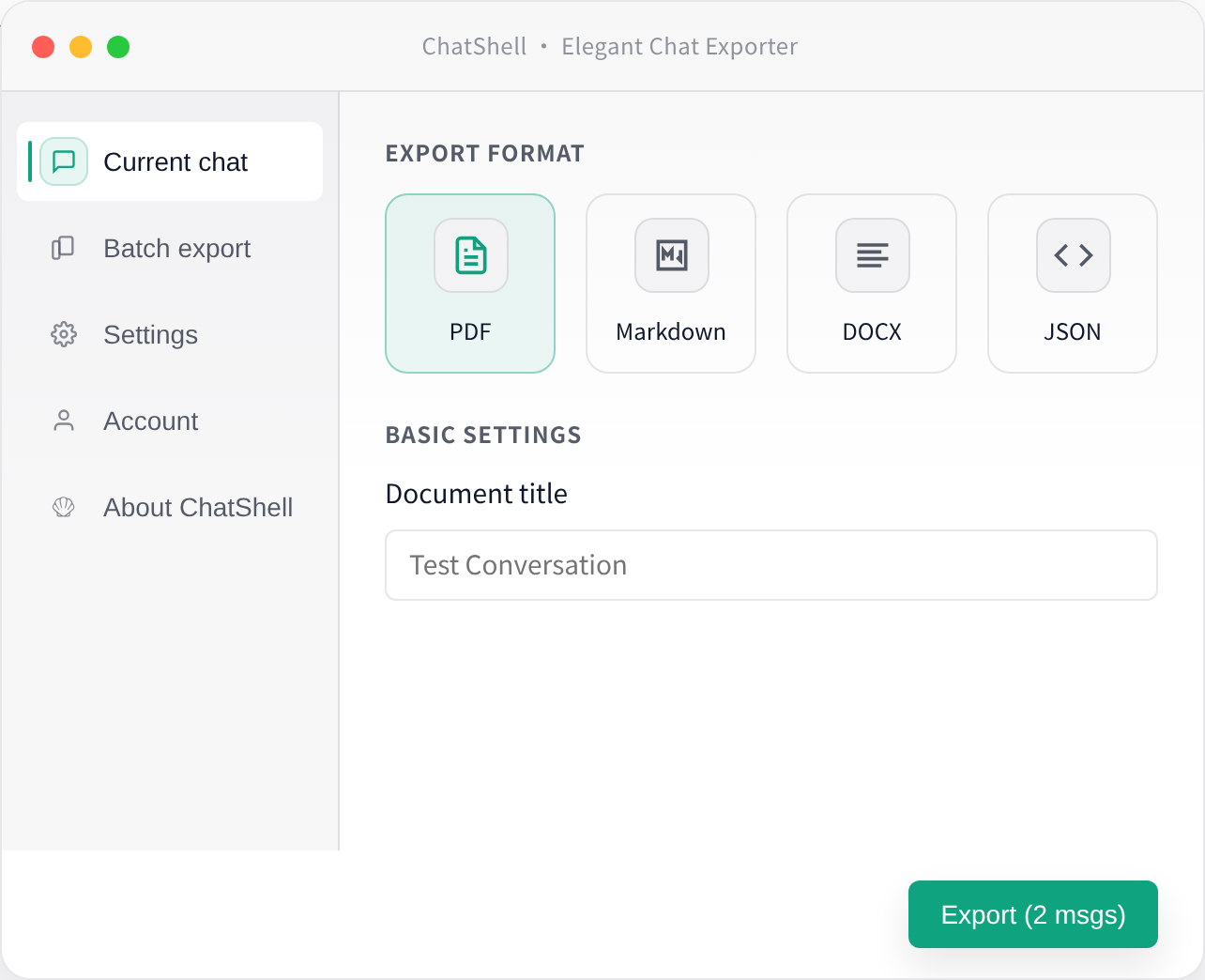The width and height of the screenshot is (1205, 980).
Task: Click the shell icon beside About ChatShell
Action: [x=63, y=507]
